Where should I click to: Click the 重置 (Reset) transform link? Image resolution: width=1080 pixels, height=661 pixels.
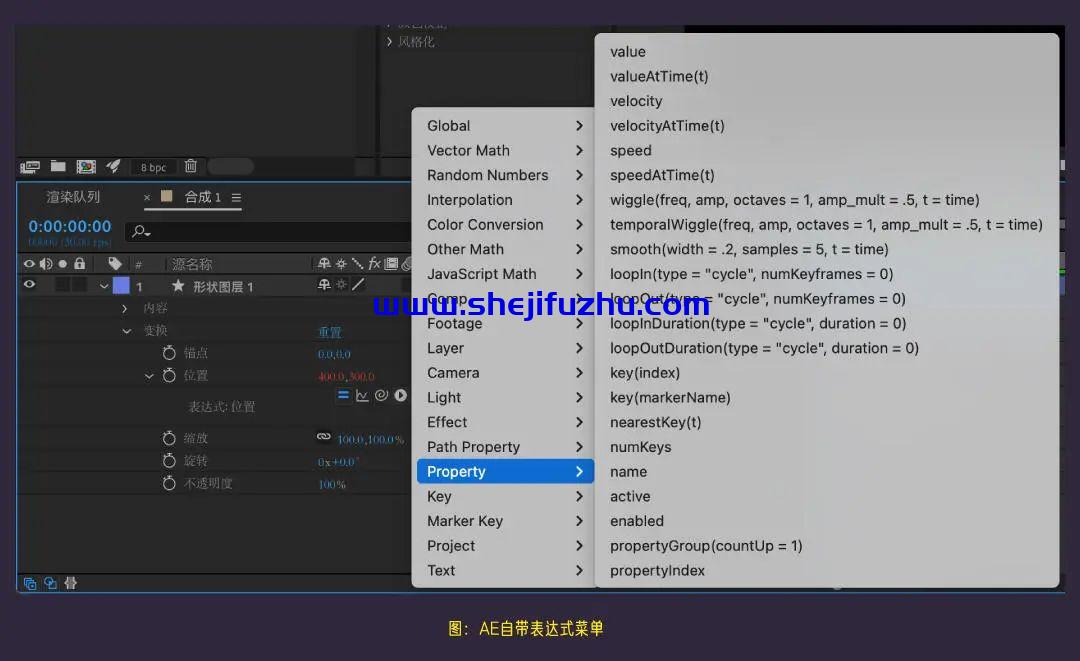tap(329, 332)
